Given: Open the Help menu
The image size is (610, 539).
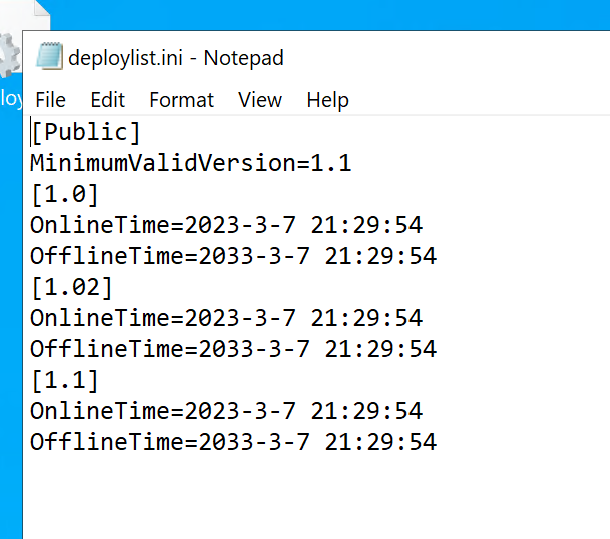Looking at the screenshot, I should pos(327,100).
